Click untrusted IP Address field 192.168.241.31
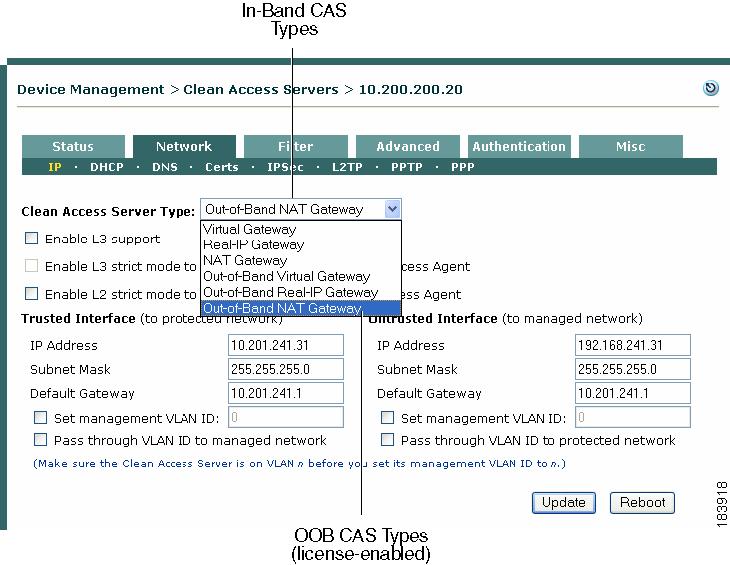Screen dimensions: 730x565 (x=633, y=345)
